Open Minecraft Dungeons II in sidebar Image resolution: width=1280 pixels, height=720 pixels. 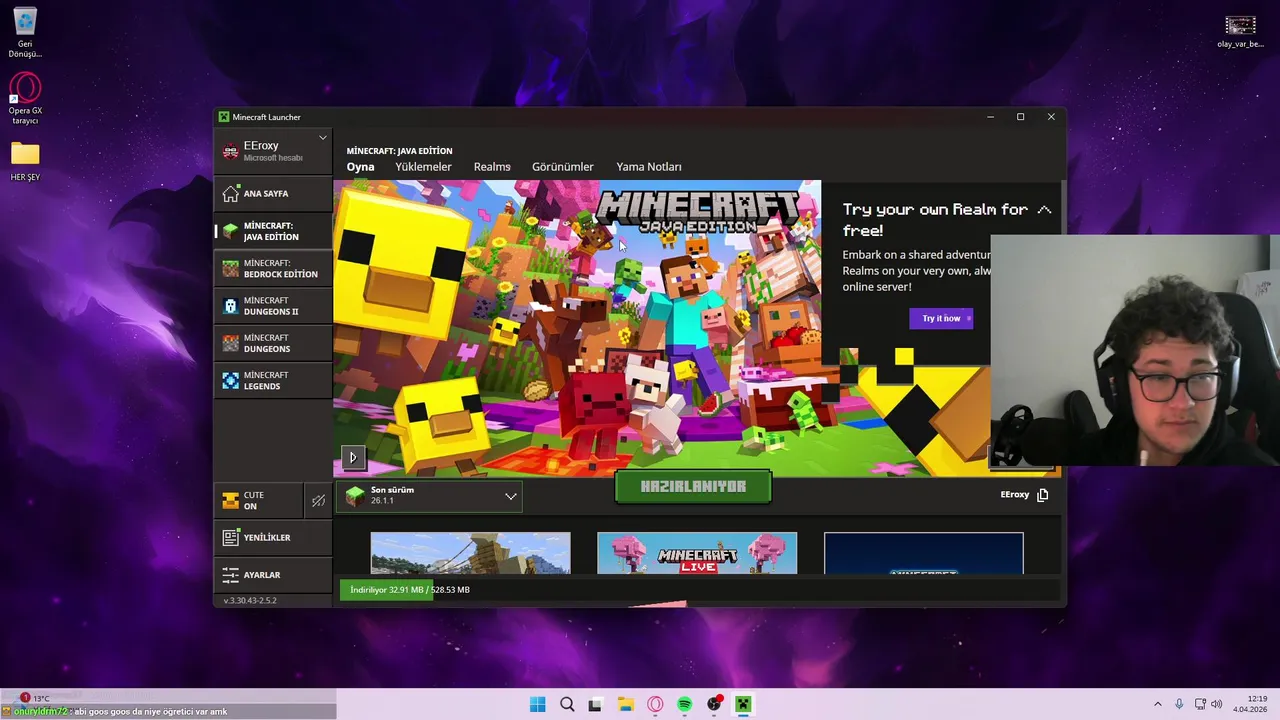[273, 305]
